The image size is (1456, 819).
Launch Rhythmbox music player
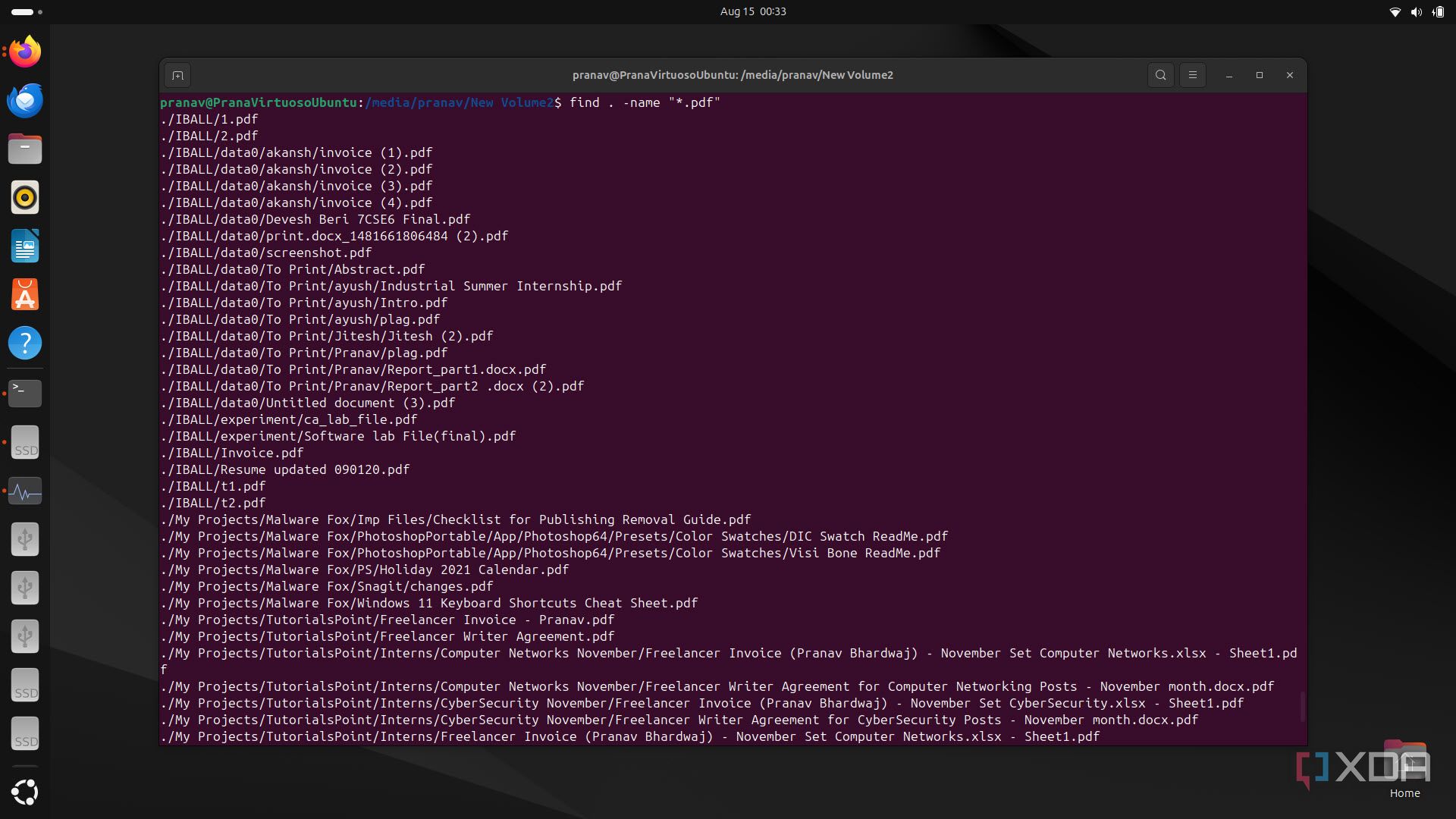pyautogui.click(x=25, y=198)
